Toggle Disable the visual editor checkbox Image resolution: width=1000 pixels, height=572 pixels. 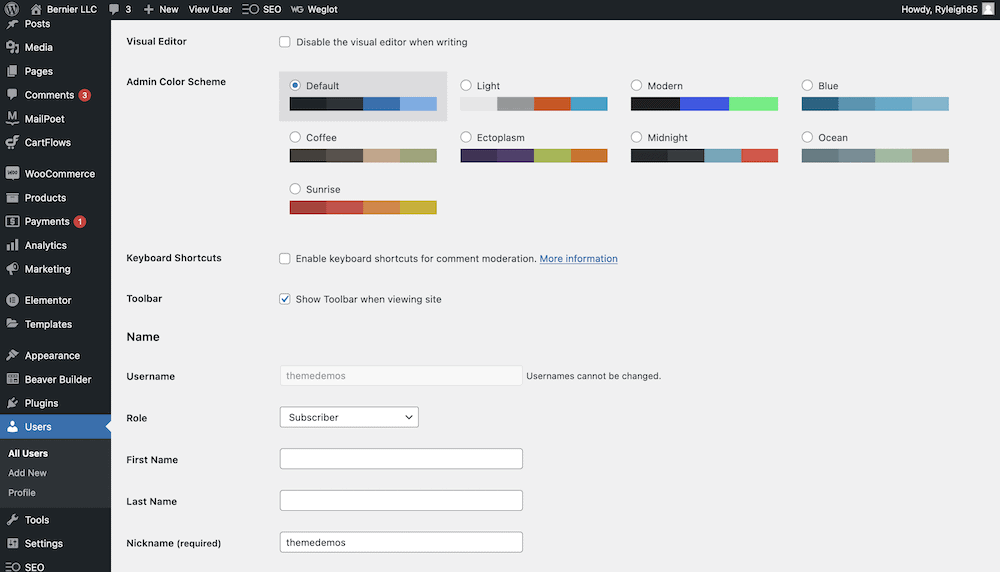284,41
